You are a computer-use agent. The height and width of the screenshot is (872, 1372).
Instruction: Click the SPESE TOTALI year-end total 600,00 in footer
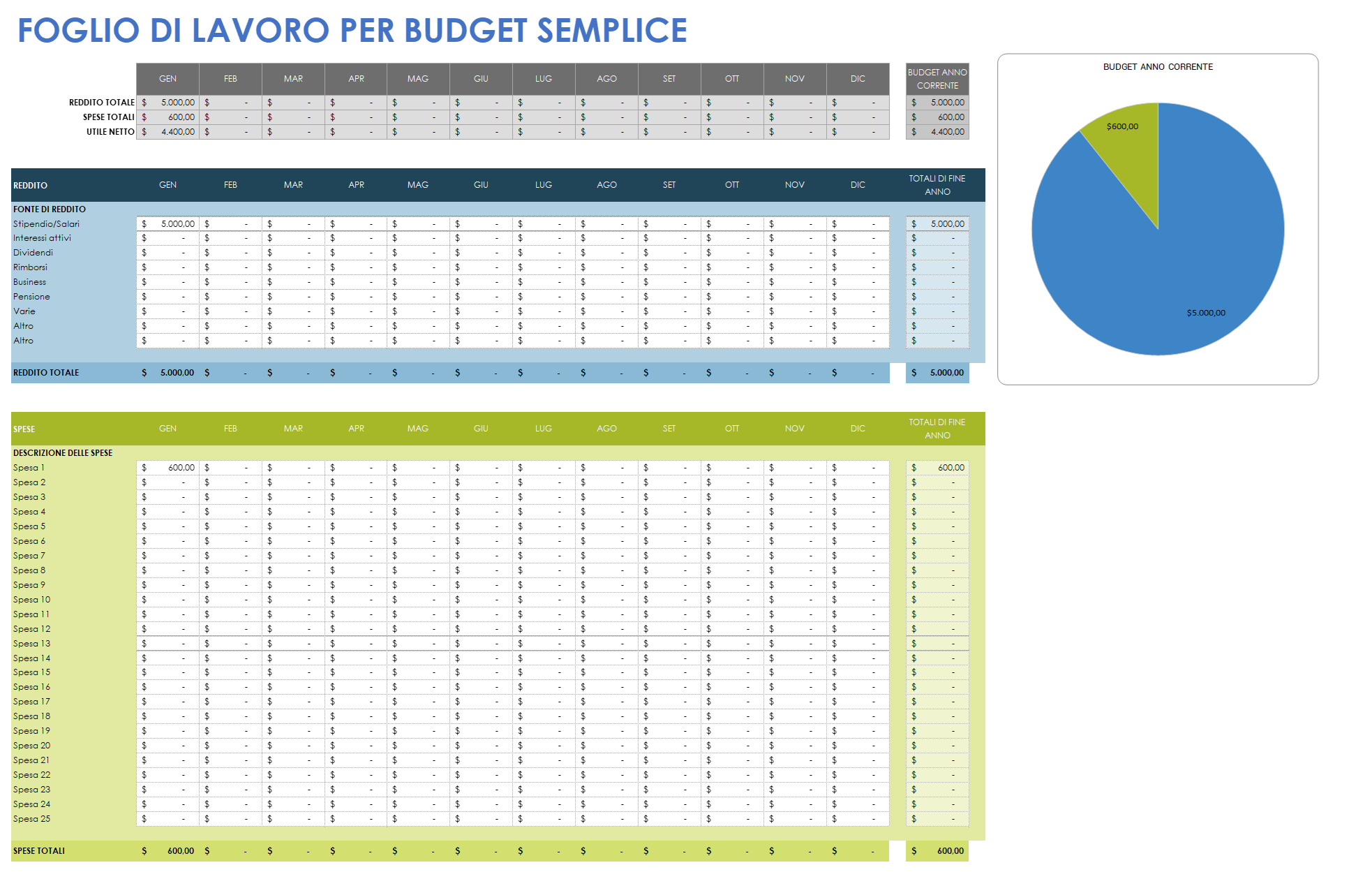click(937, 851)
